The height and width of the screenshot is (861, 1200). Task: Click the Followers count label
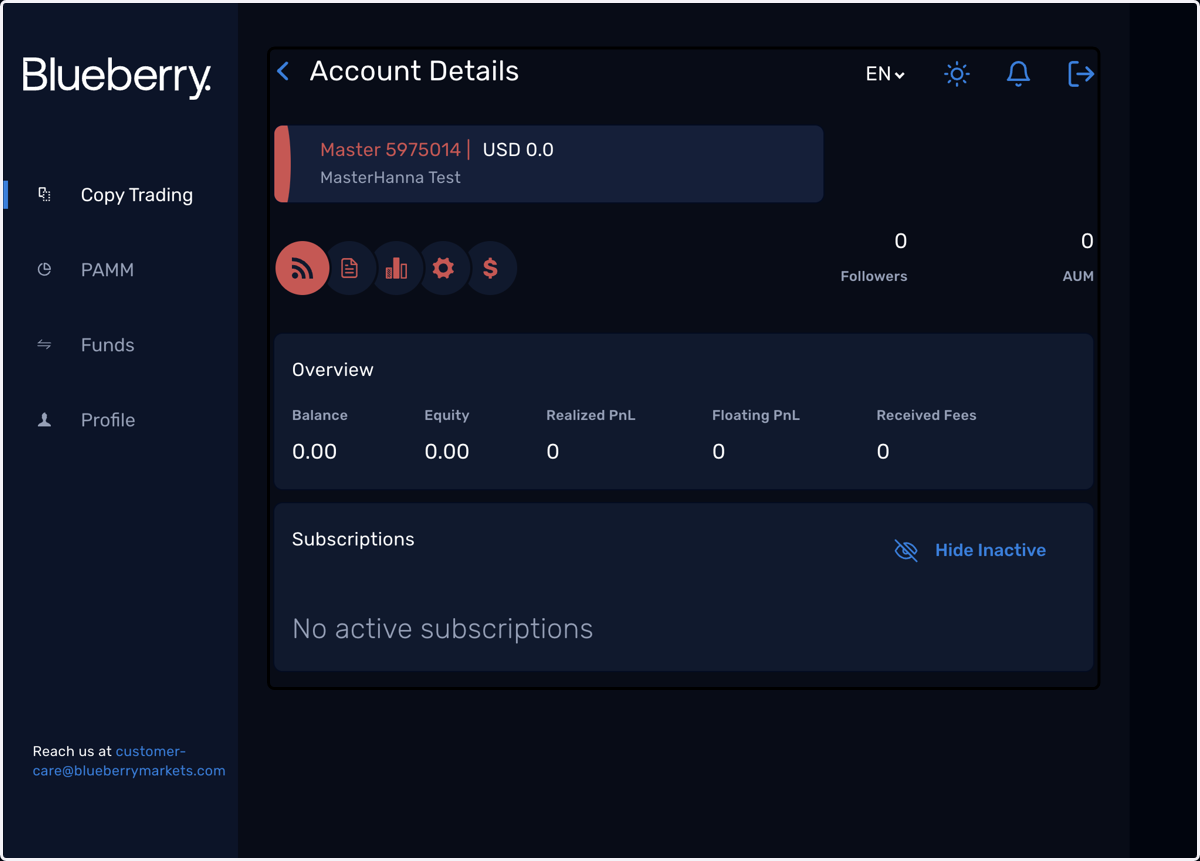click(874, 276)
